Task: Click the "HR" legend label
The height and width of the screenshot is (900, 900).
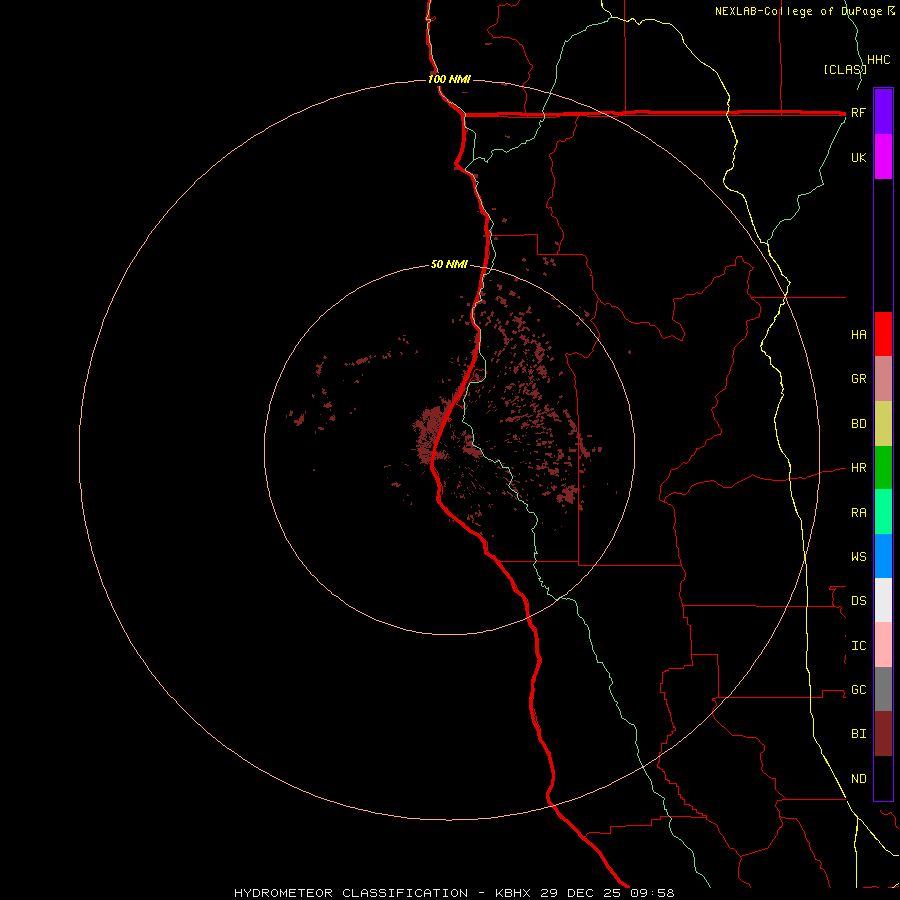Action: point(858,468)
